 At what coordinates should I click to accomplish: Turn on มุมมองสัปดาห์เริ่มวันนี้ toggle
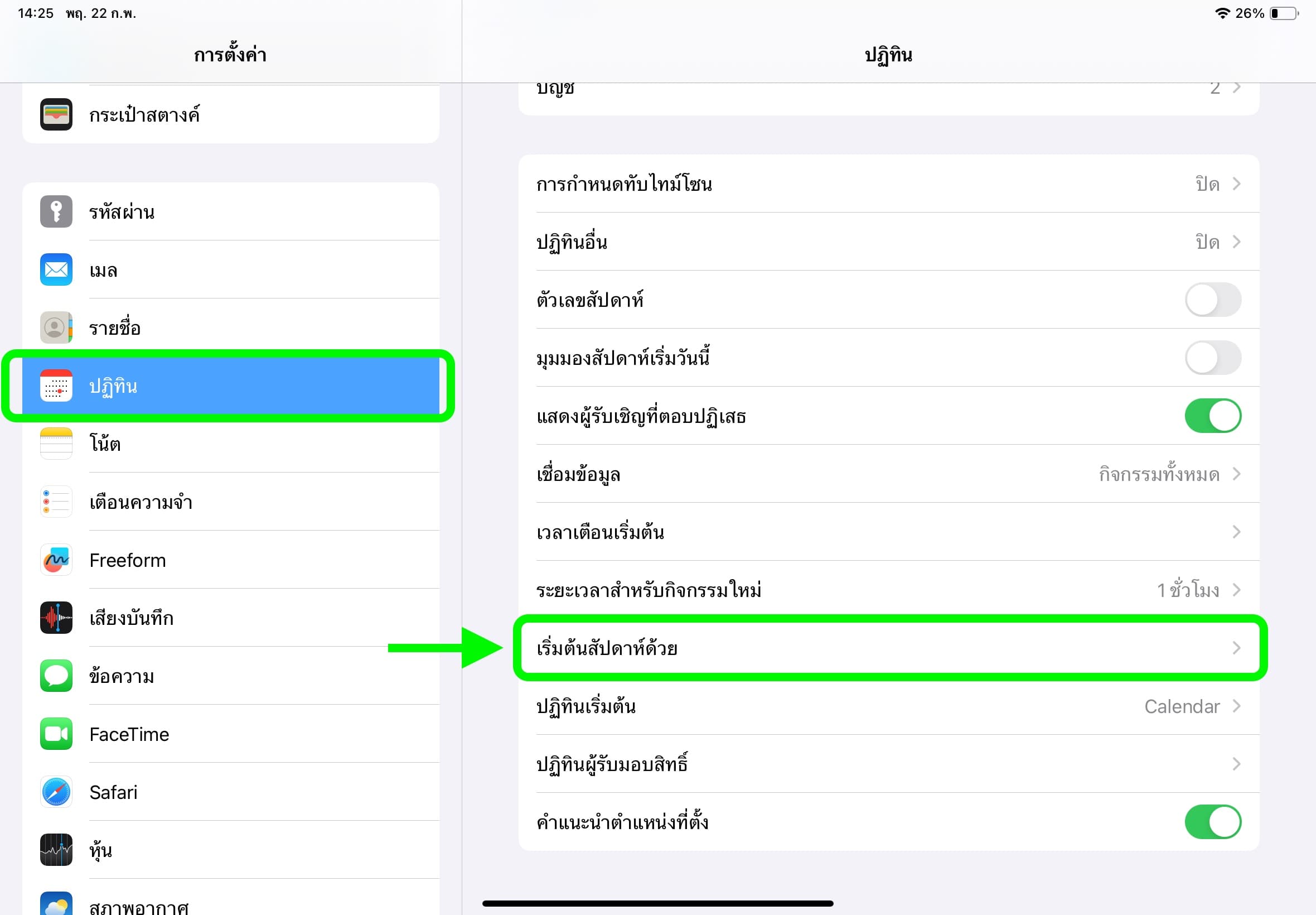coord(1212,358)
